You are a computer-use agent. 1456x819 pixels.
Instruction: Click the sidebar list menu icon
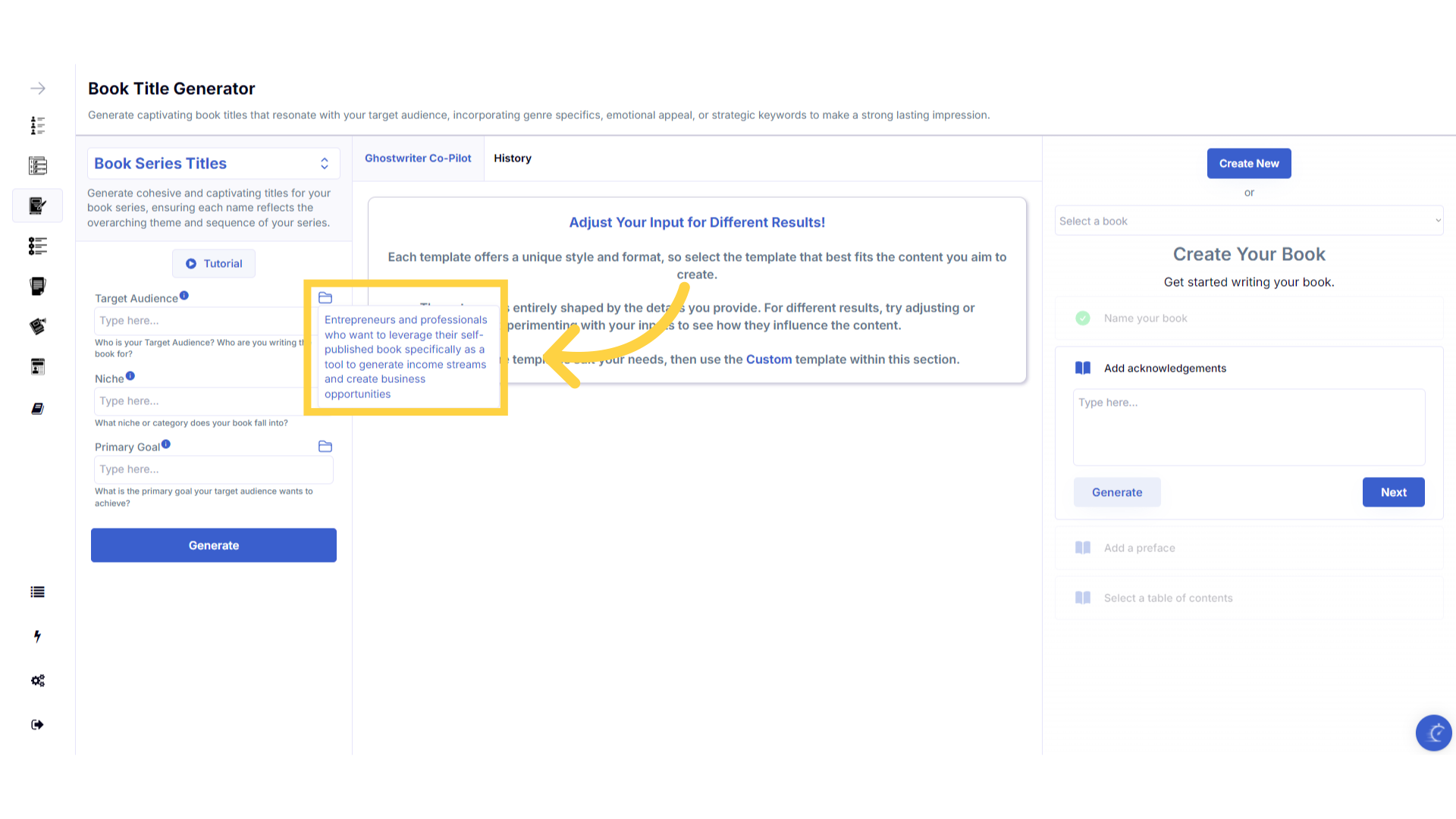click(x=37, y=592)
